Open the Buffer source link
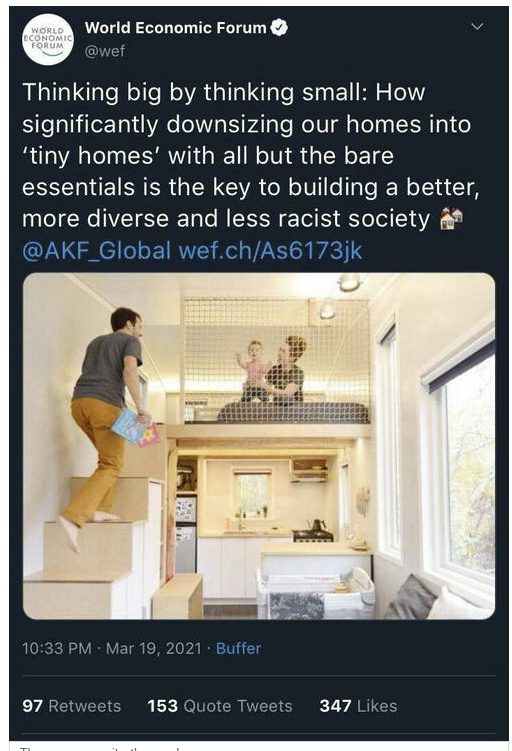The height and width of the screenshot is (751, 512). [x=239, y=648]
